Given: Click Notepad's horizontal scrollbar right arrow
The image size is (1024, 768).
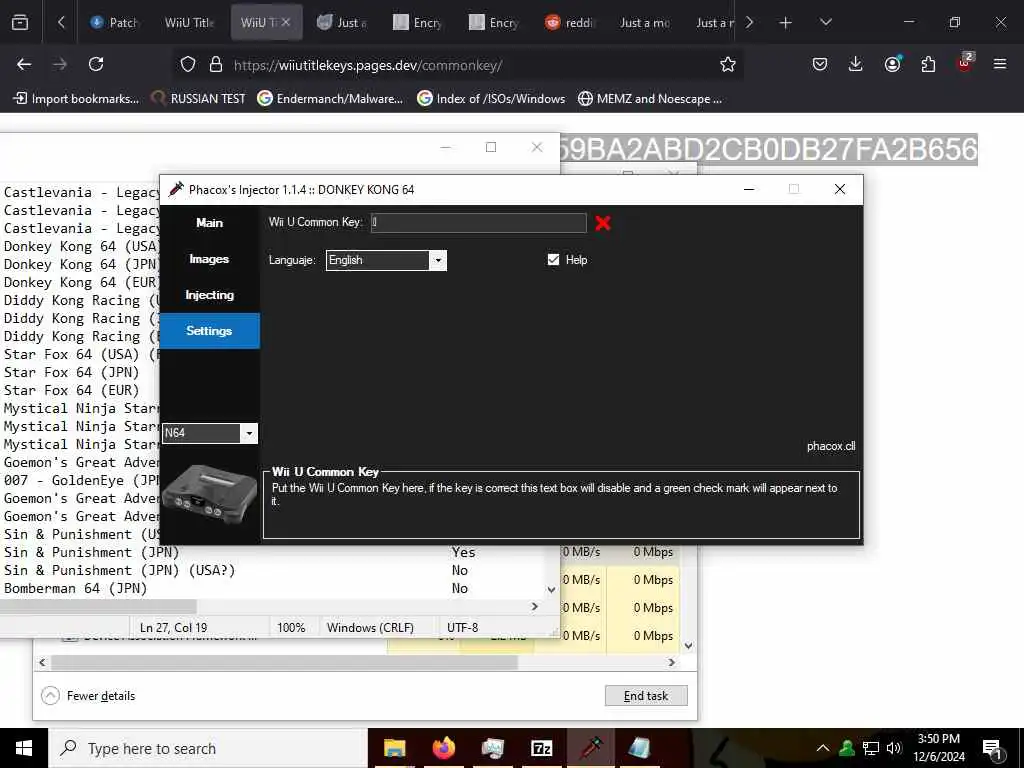Looking at the screenshot, I should 535,607.
